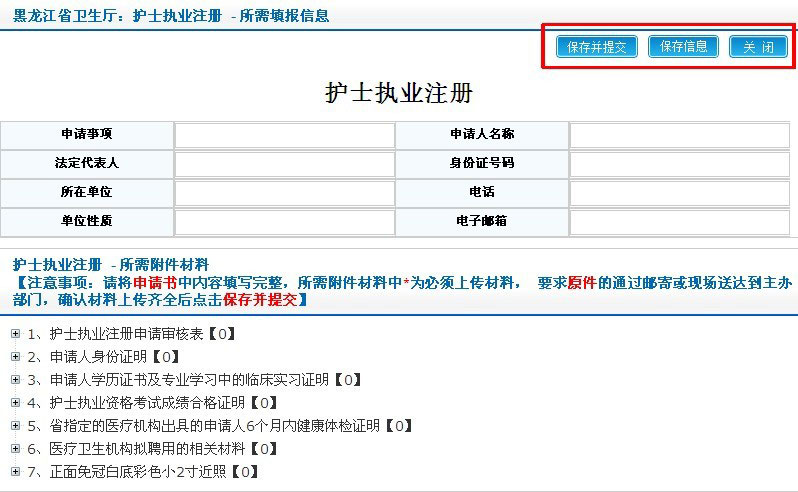Expand item 1 护士执业注册申请审核表

click(x=15, y=333)
